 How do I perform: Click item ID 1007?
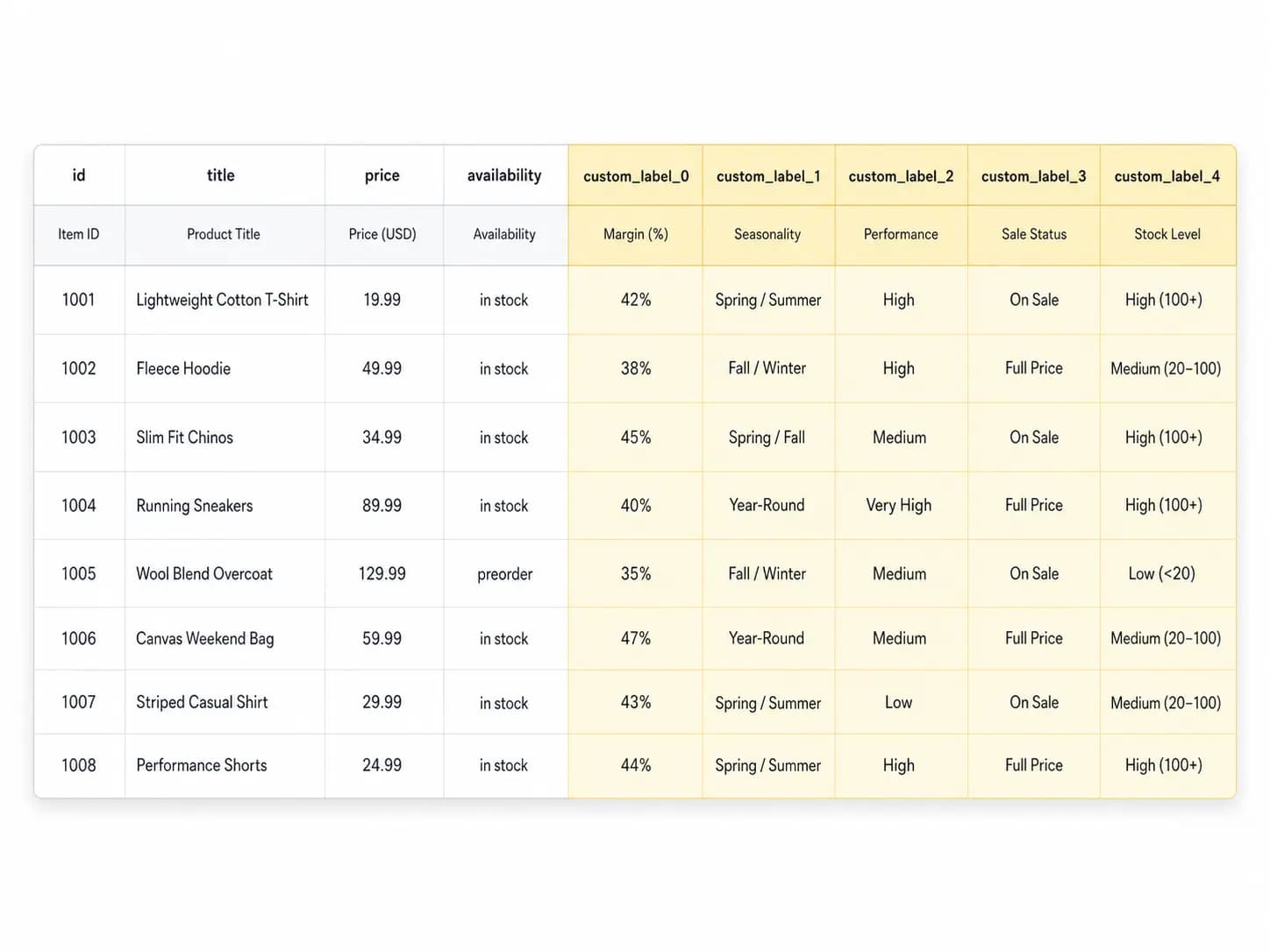coord(78,702)
